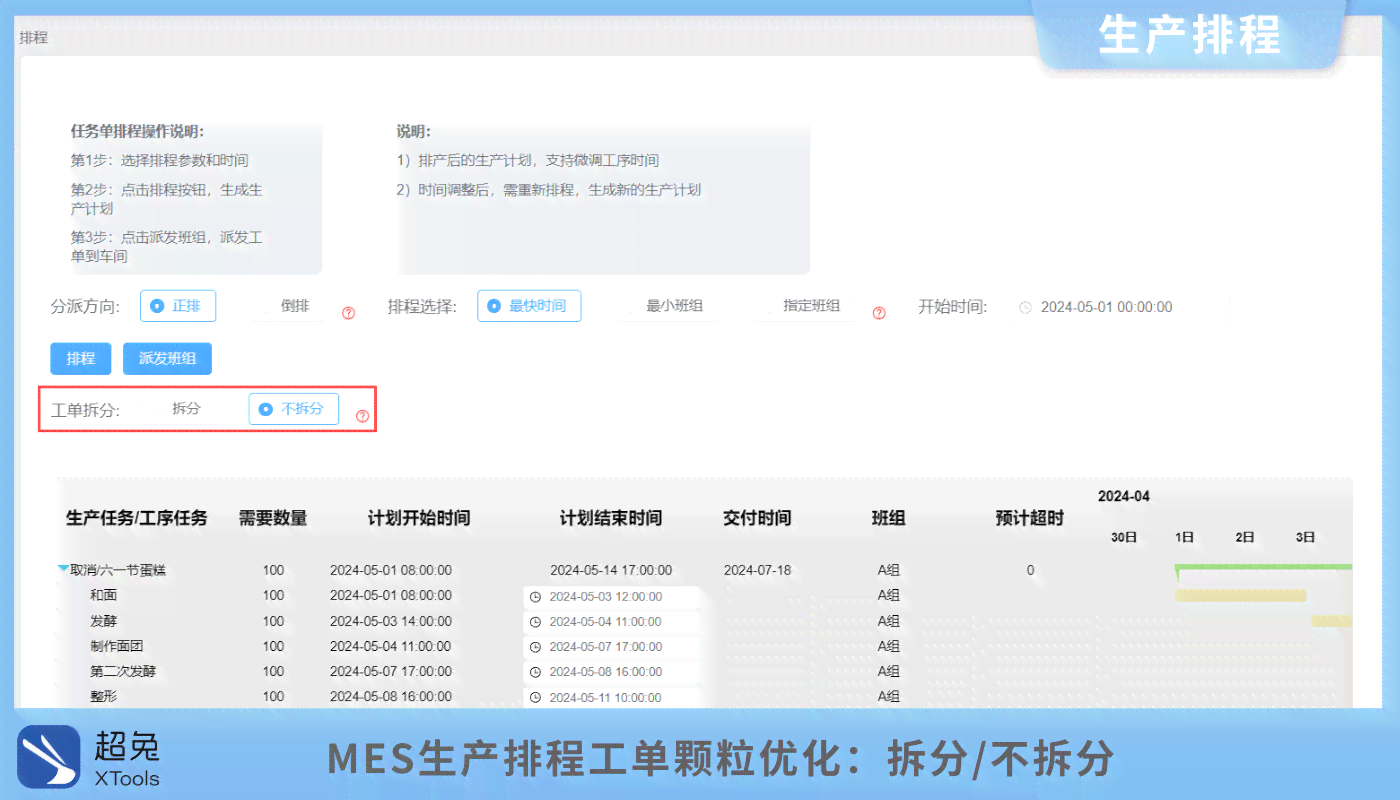Screen dimensions: 1400x800
Task: Click the 需要数量 column header
Action: 273,518
